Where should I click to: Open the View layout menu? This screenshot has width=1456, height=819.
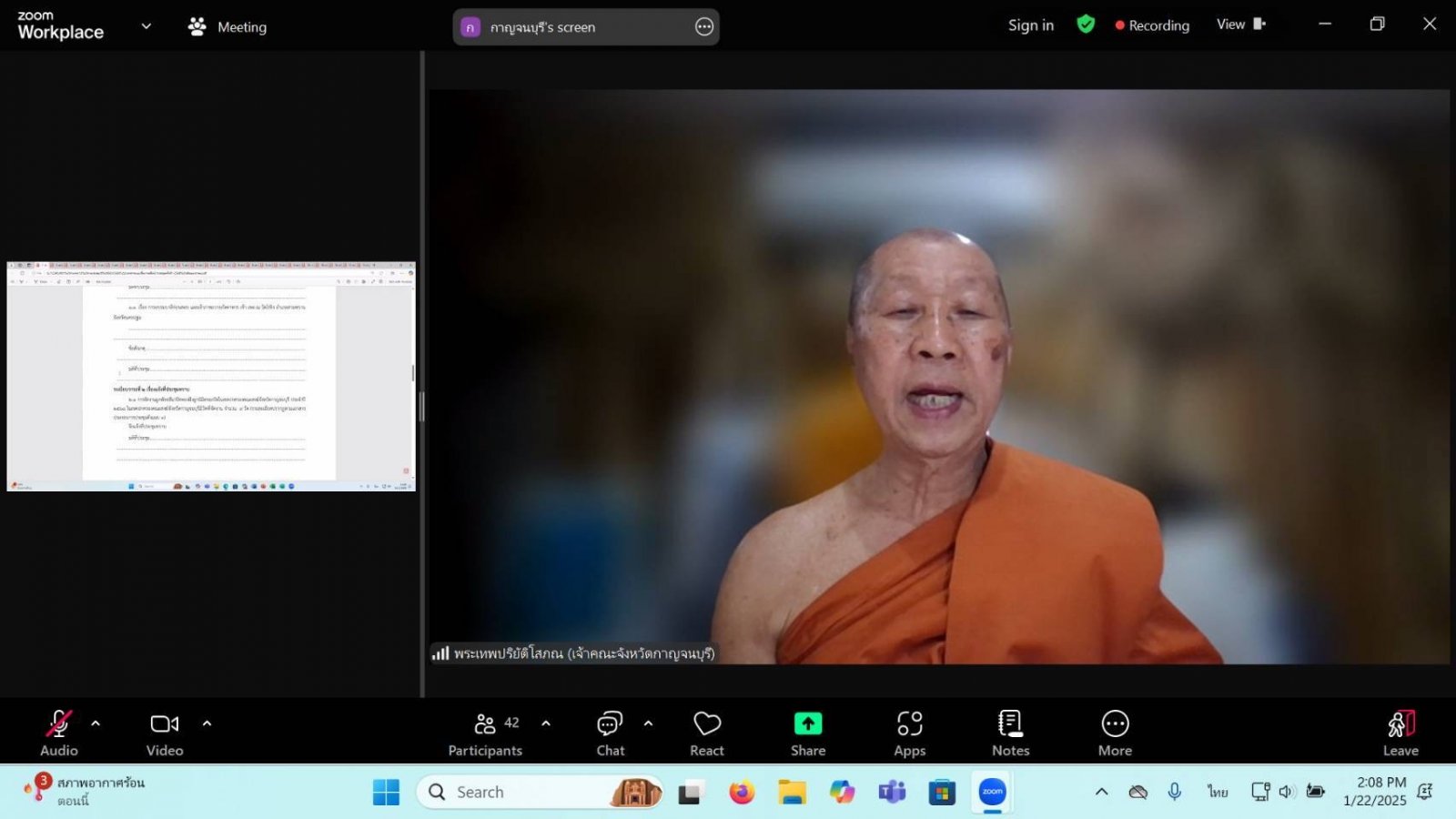pos(1241,25)
